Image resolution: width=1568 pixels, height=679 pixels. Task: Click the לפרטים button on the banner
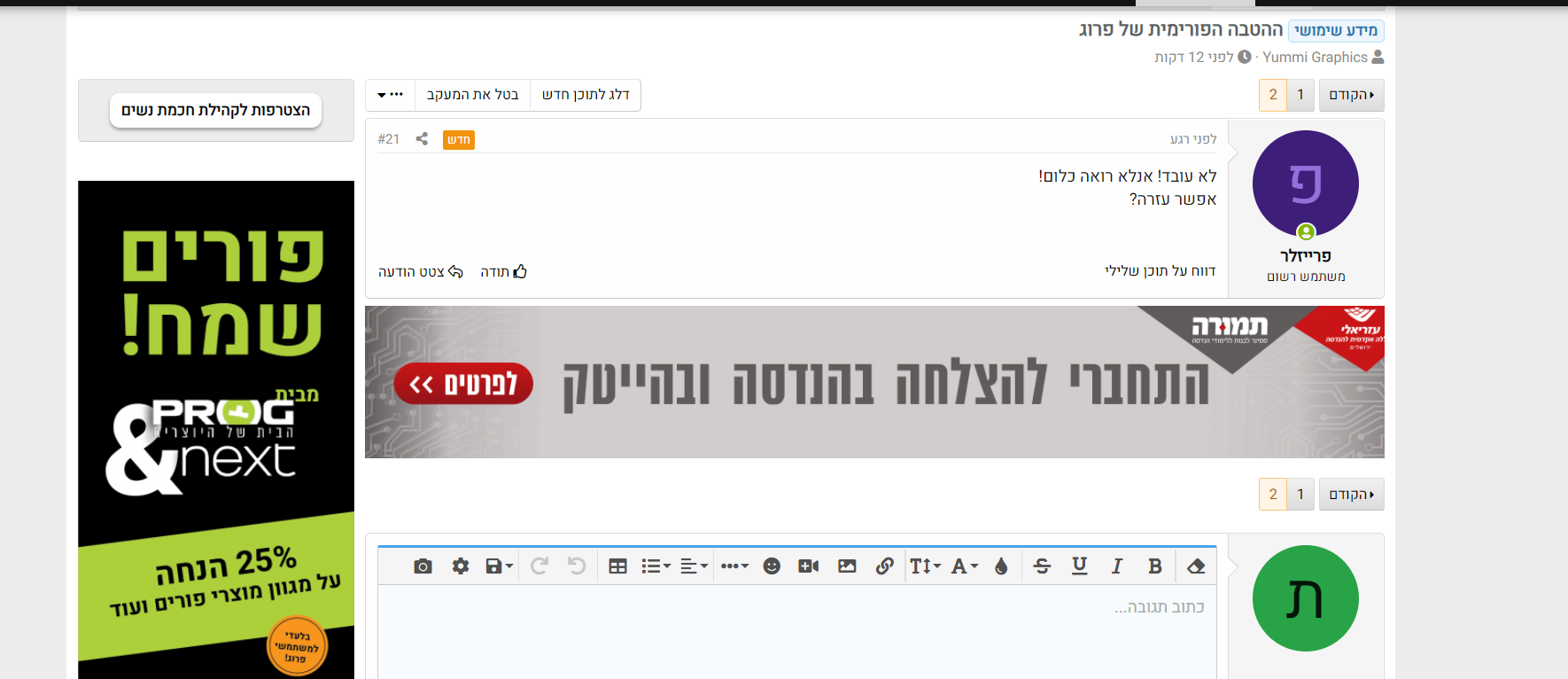click(x=463, y=384)
